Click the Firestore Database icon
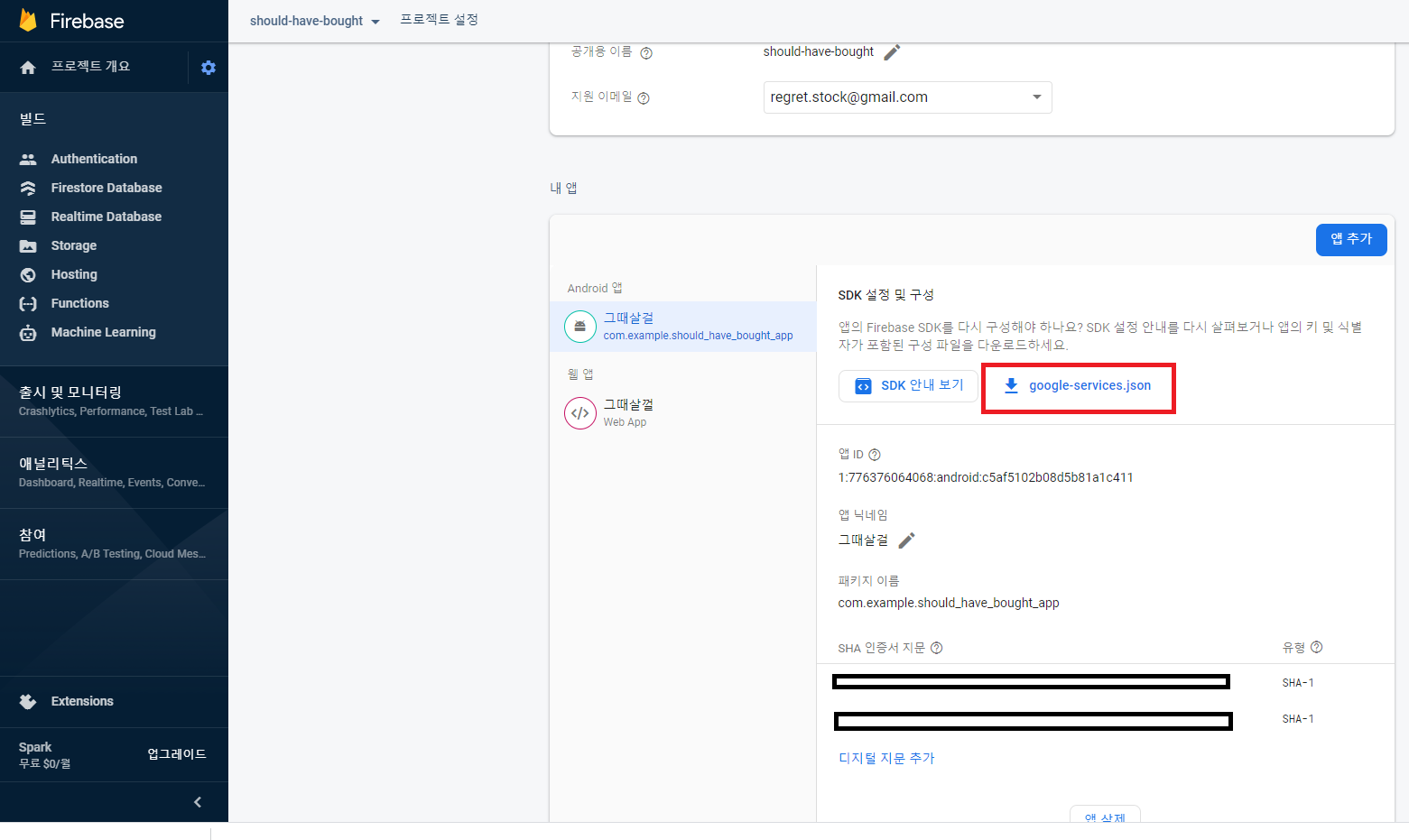The height and width of the screenshot is (840, 1409). [28, 188]
